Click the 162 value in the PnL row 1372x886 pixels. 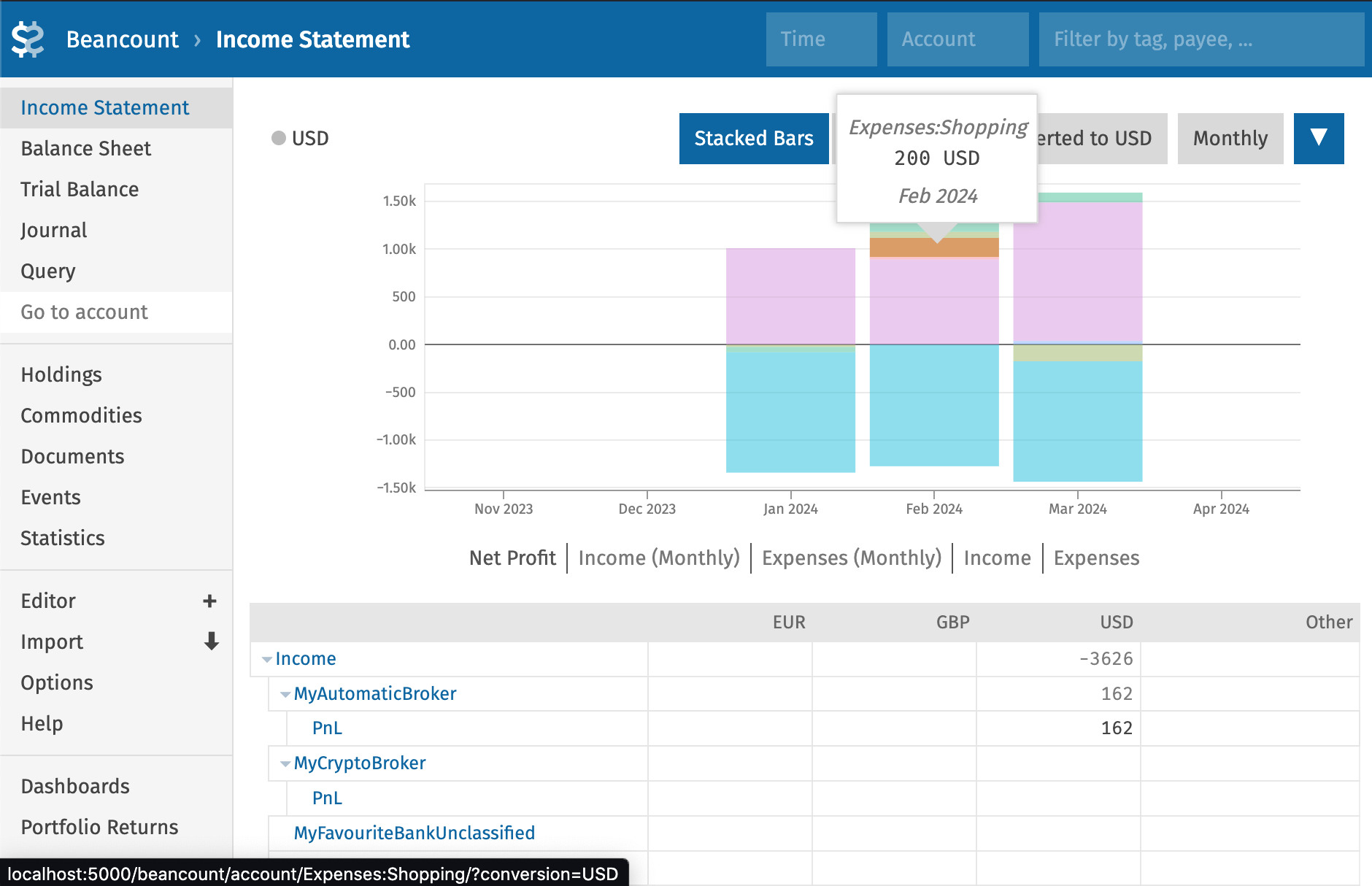coord(1117,728)
